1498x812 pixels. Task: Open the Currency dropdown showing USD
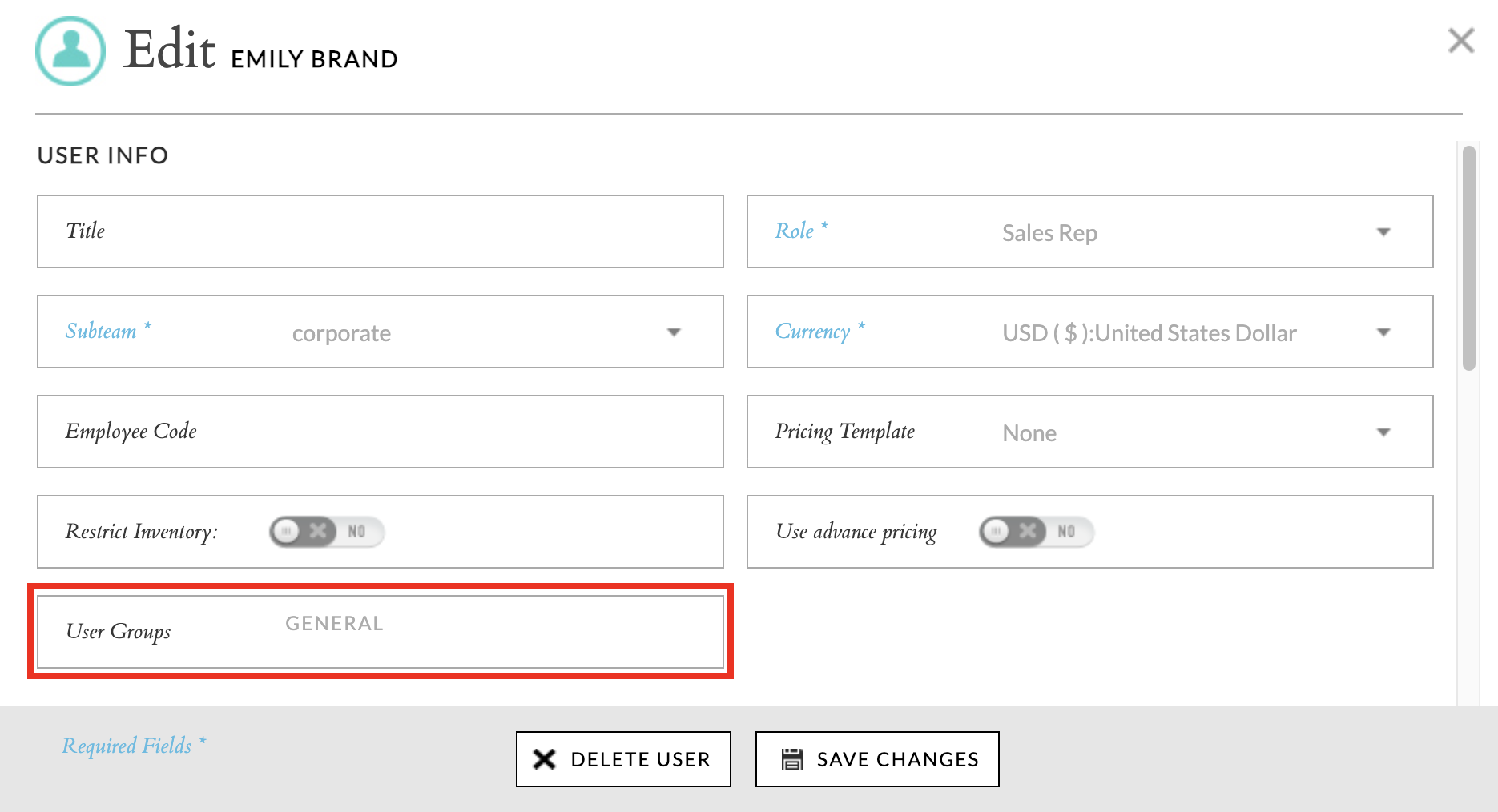[x=1089, y=332]
